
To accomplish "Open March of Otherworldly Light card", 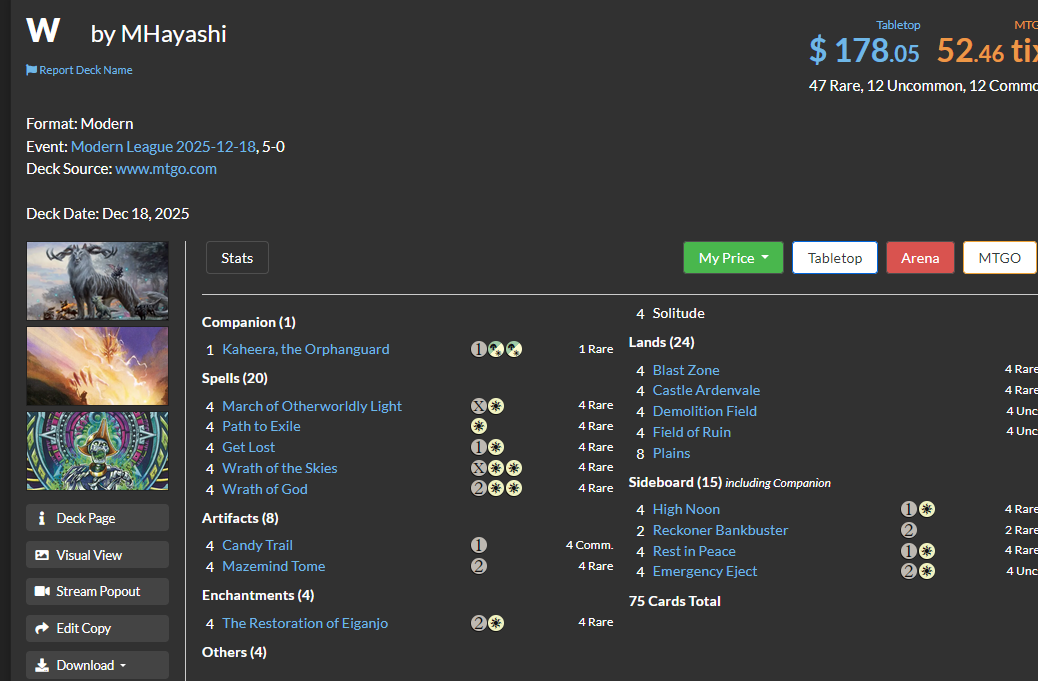I will 312,406.
